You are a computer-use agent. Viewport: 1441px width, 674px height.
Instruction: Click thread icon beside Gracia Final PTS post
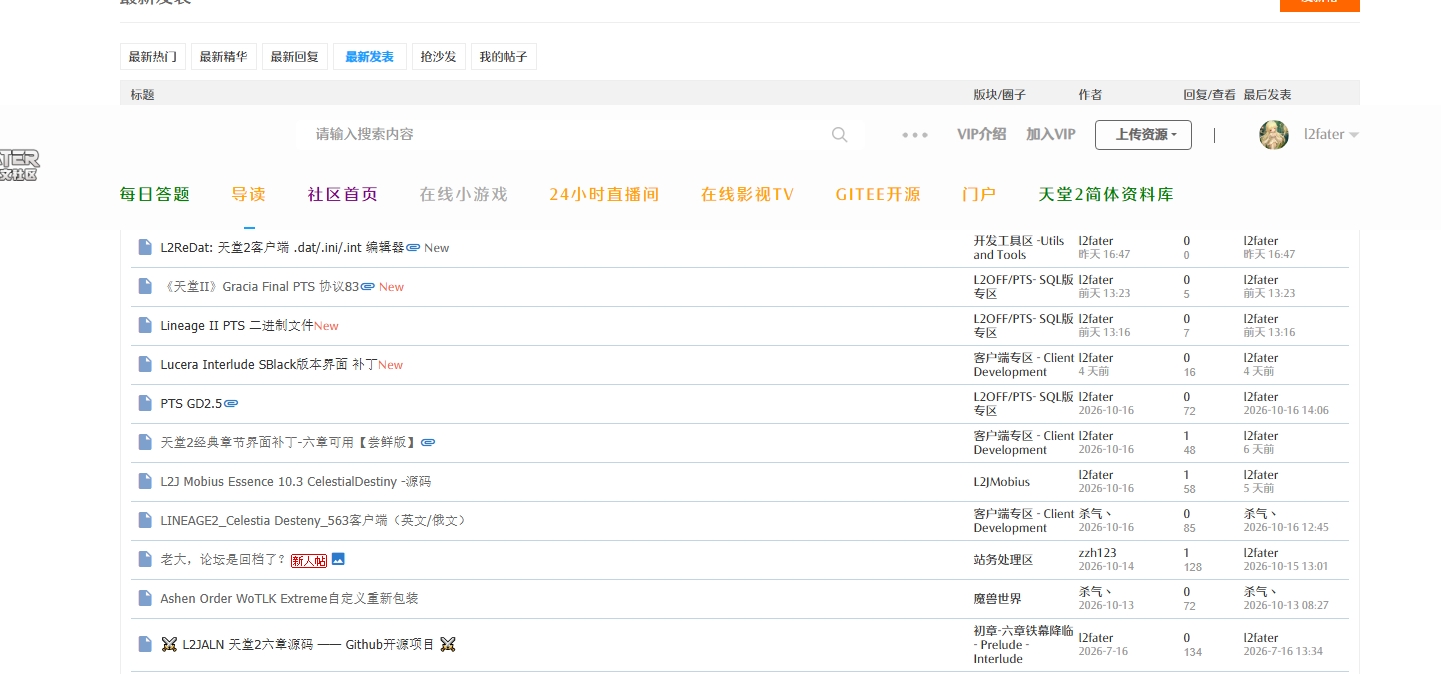(145, 286)
